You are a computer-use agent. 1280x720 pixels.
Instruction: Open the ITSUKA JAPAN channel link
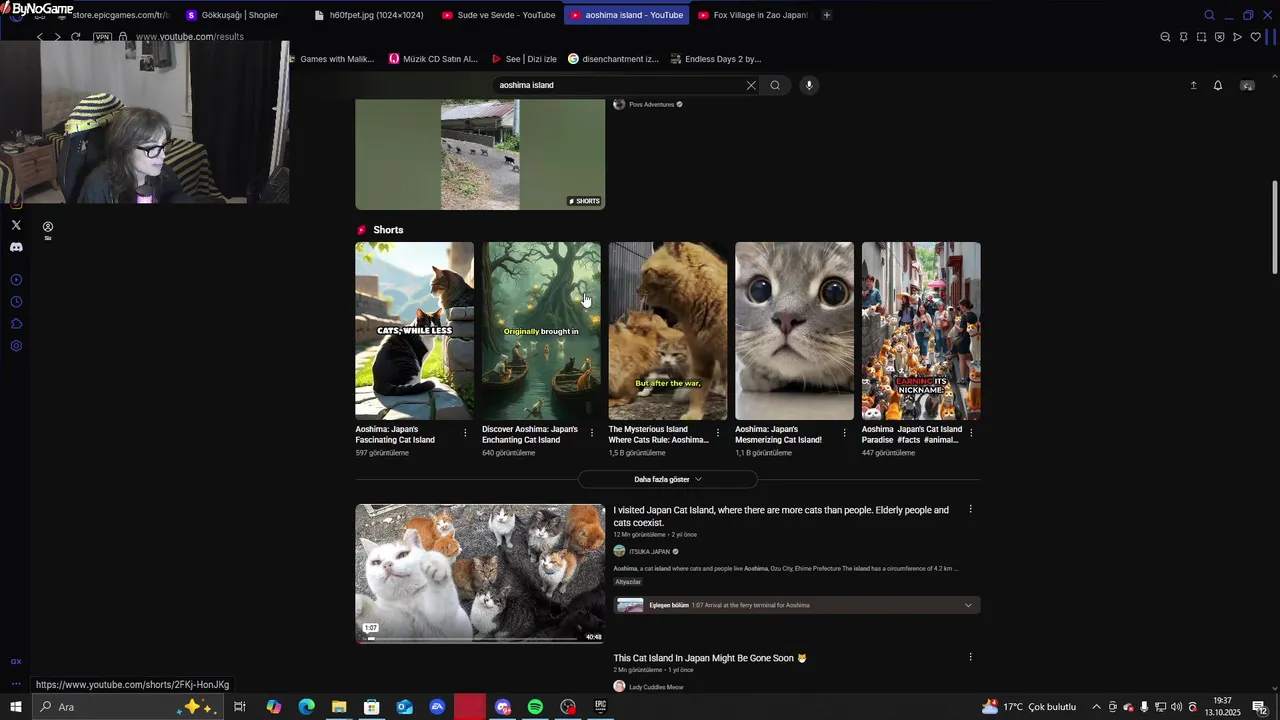click(649, 551)
